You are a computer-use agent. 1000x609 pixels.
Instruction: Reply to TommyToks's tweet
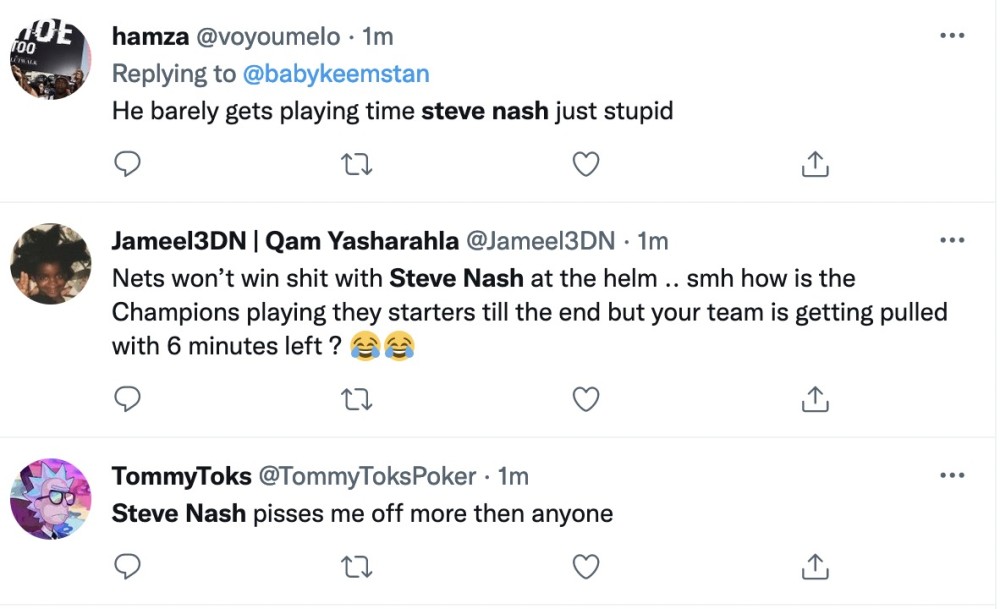click(x=126, y=567)
